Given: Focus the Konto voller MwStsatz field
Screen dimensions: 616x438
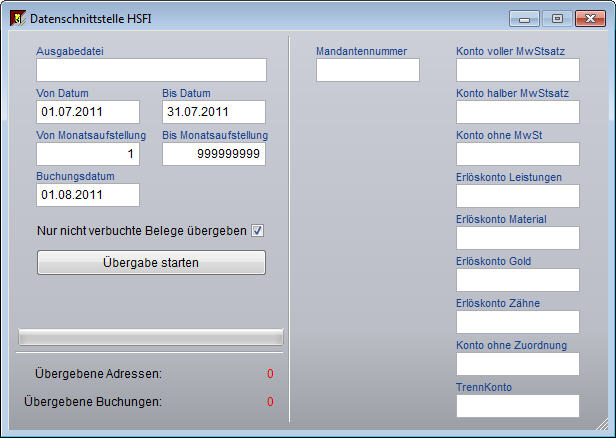Looking at the screenshot, I should tap(518, 70).
